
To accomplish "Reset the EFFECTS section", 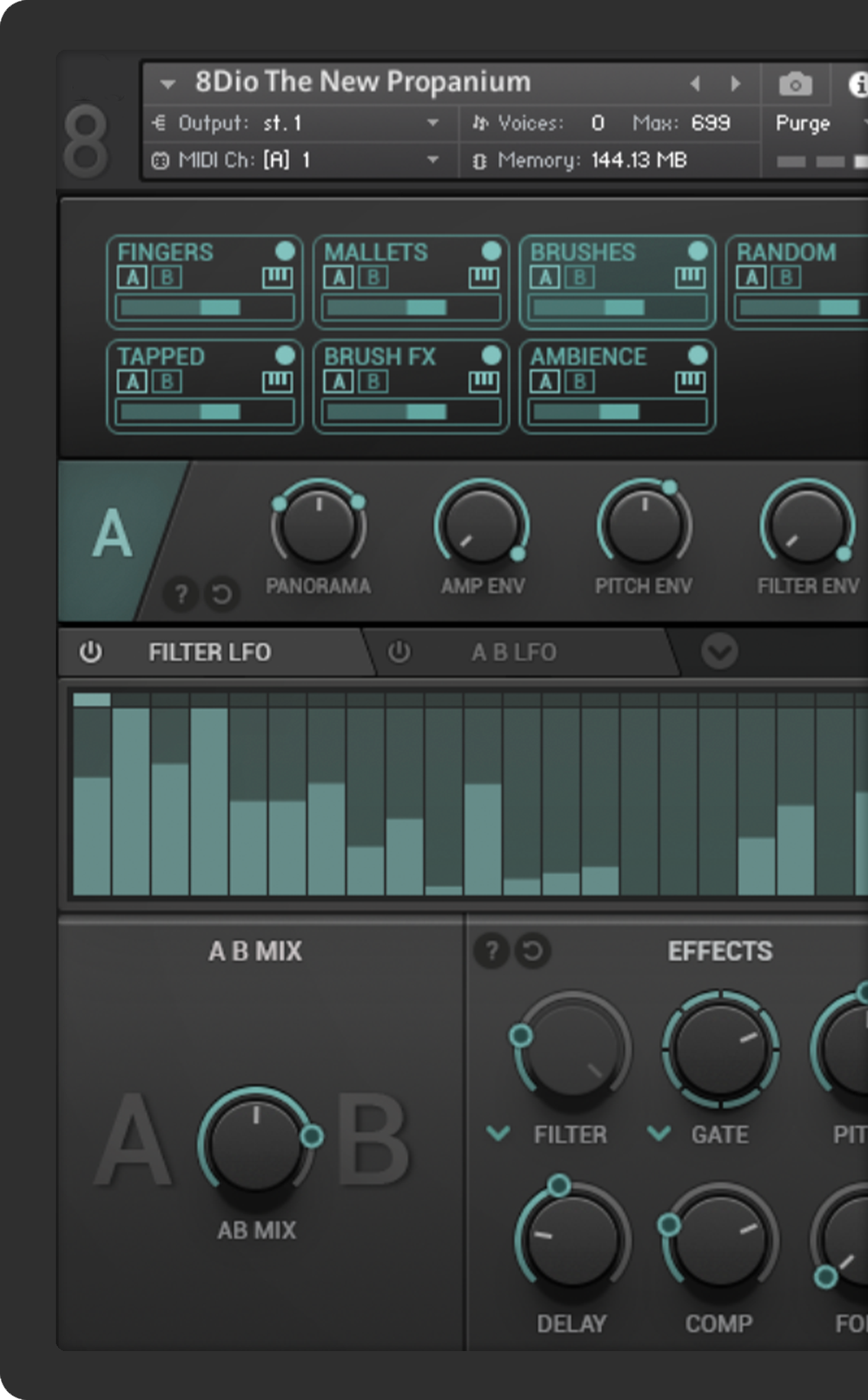I will pos(533,951).
